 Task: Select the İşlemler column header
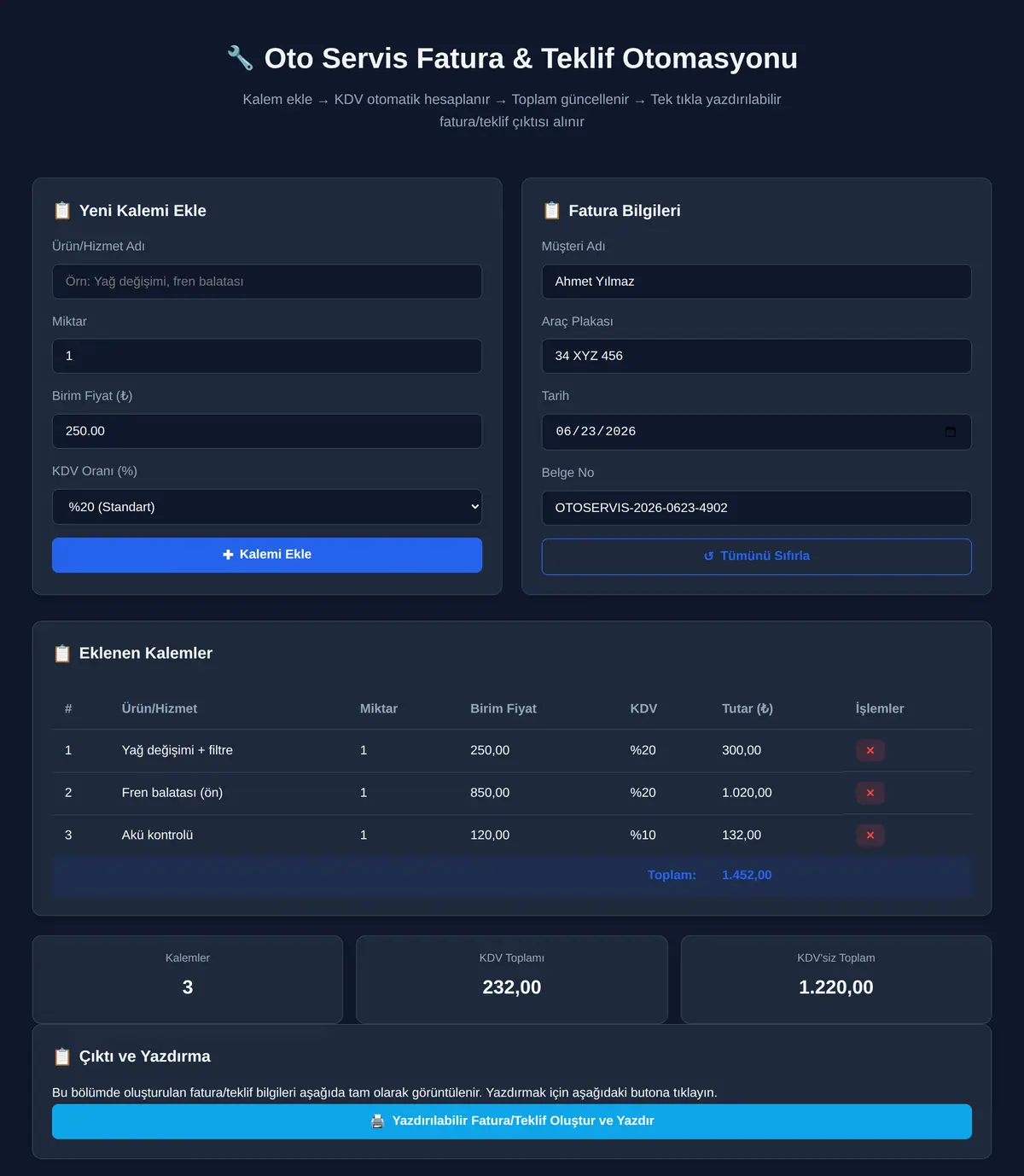tap(880, 708)
